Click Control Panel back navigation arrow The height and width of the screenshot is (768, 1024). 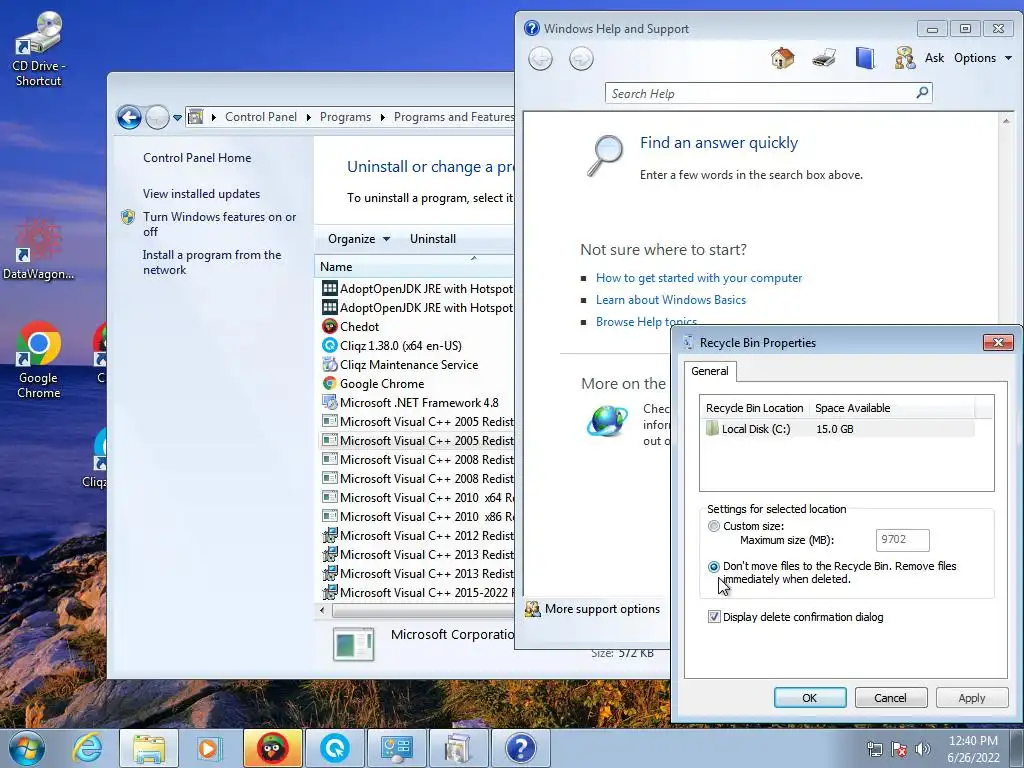tap(129, 118)
